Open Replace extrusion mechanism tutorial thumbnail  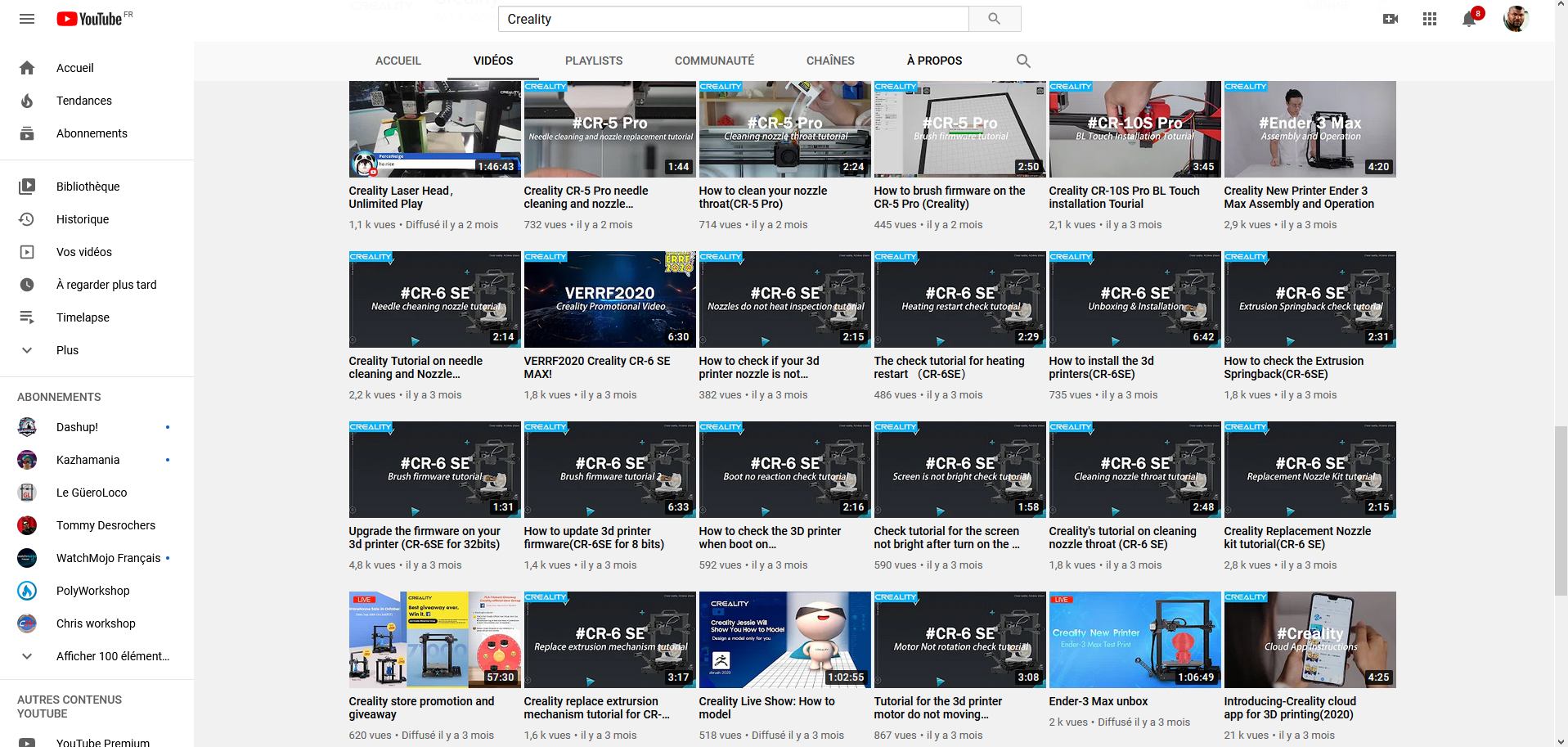[x=609, y=640]
